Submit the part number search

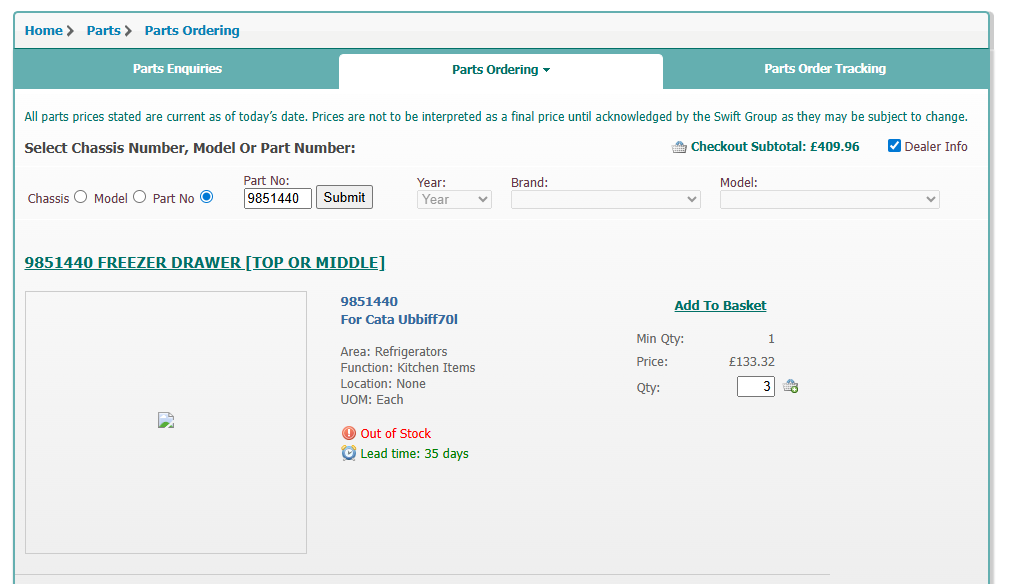coord(344,197)
